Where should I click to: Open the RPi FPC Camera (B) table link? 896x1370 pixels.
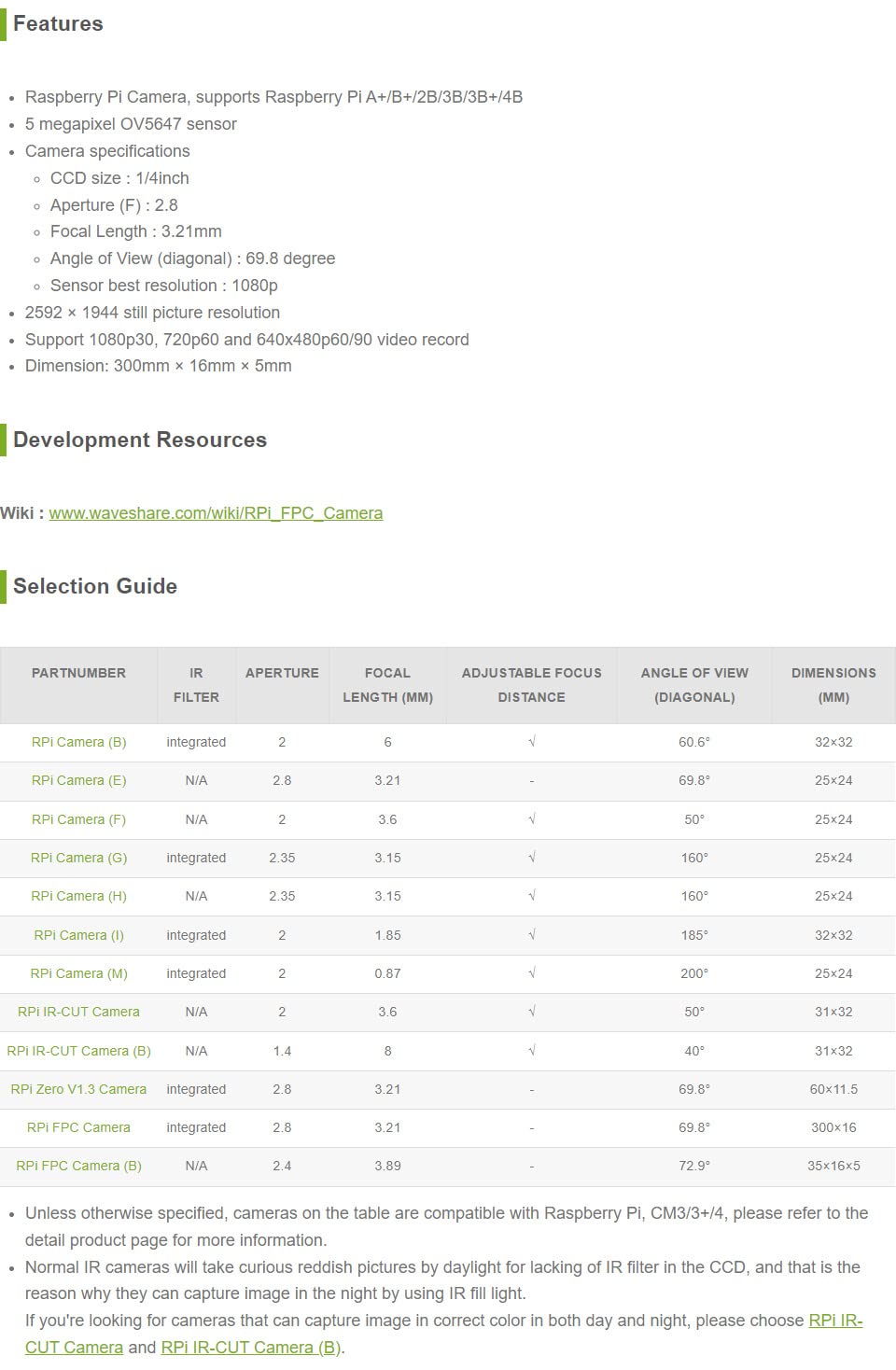coord(78,1166)
